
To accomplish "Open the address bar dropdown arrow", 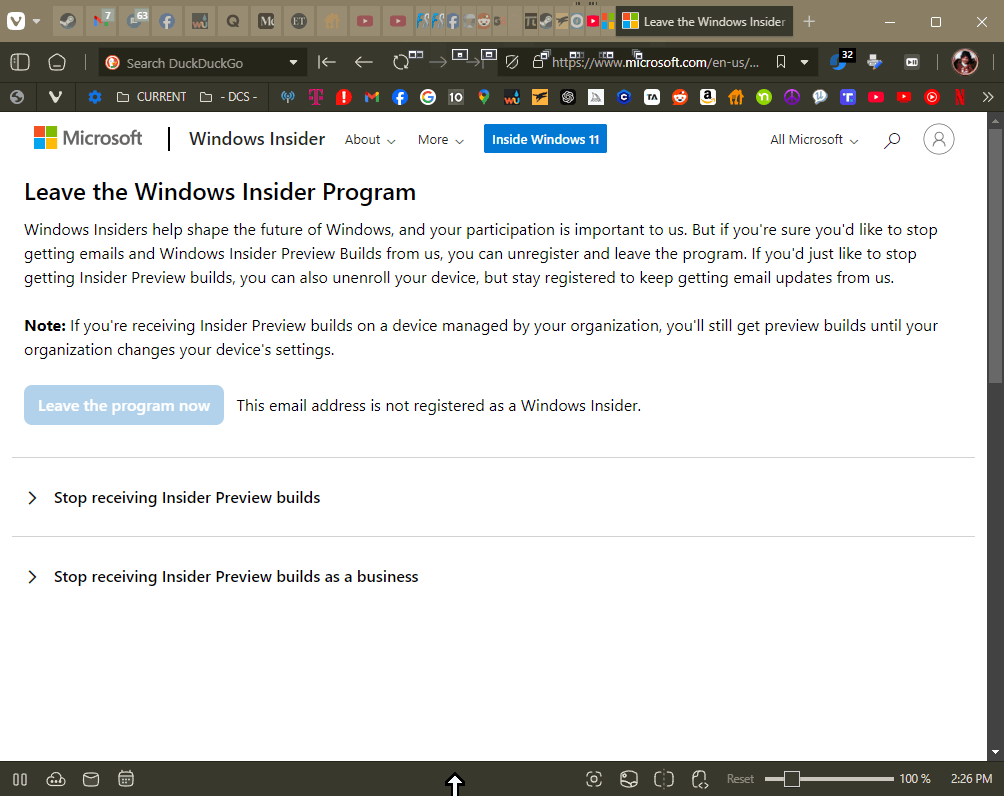I will [804, 62].
